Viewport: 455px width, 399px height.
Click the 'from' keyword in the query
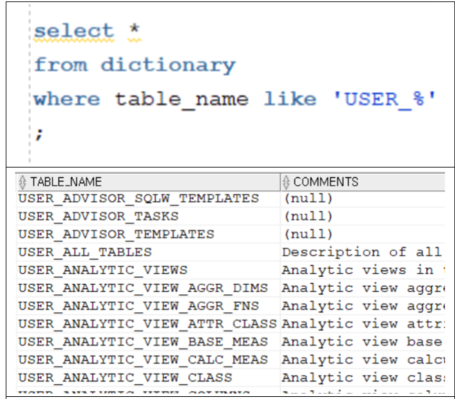(61, 64)
